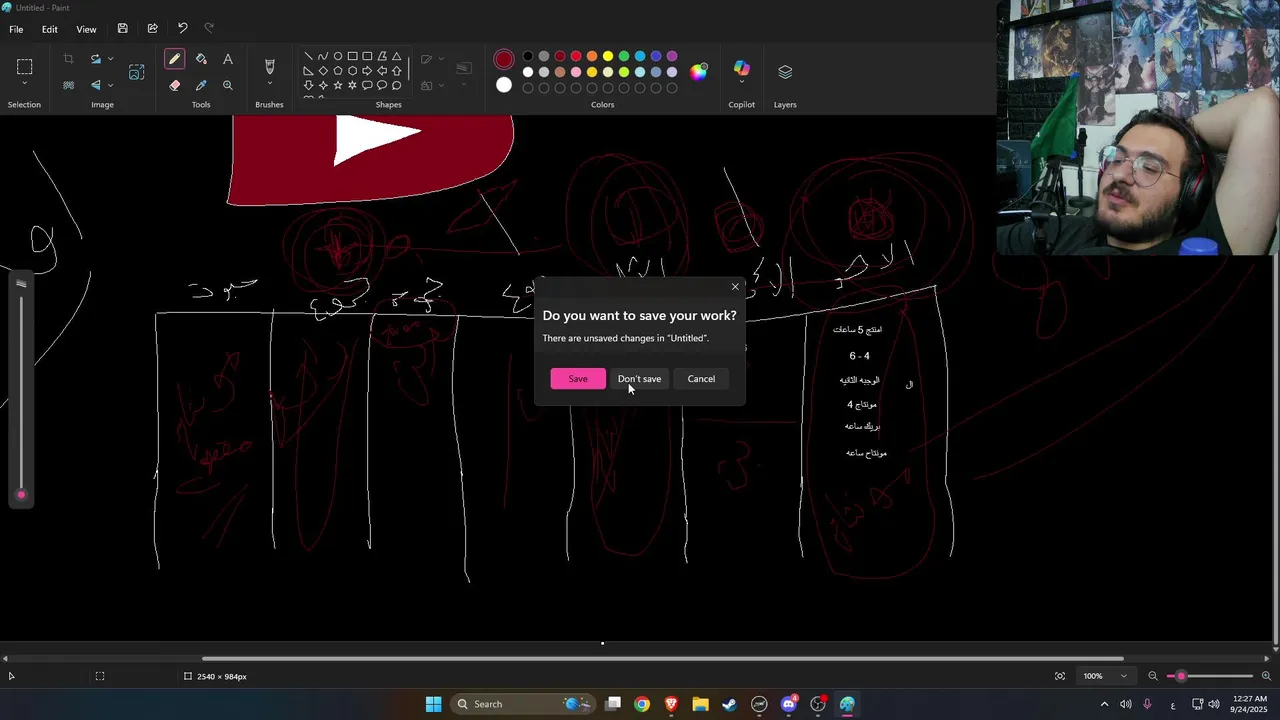
Task: Open the Edit colors wheel
Action: 698,71
